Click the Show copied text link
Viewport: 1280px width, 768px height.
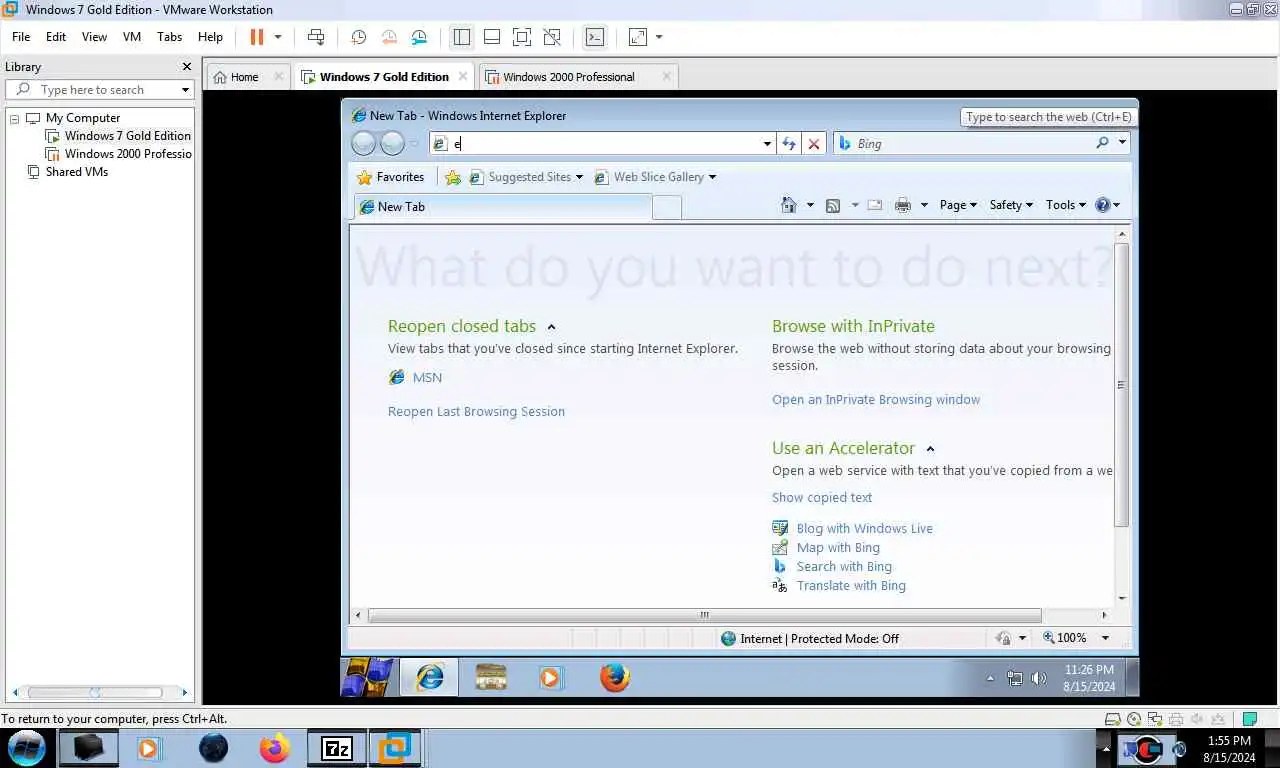[822, 498]
